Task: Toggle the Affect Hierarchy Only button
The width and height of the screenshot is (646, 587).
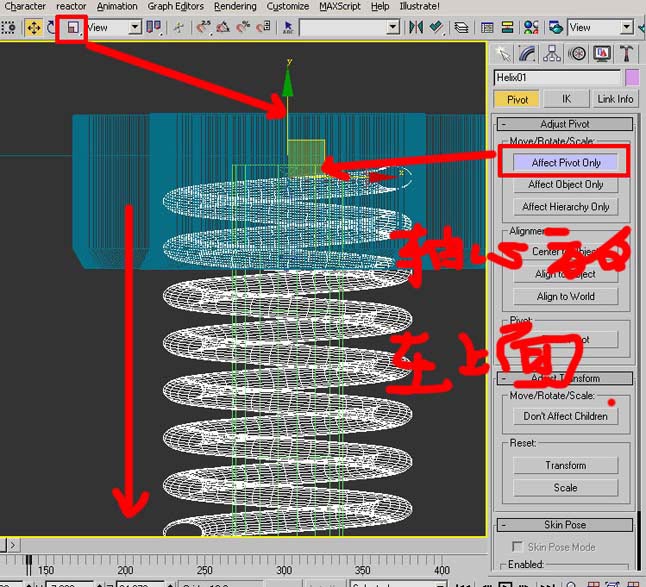Action: pos(566,207)
